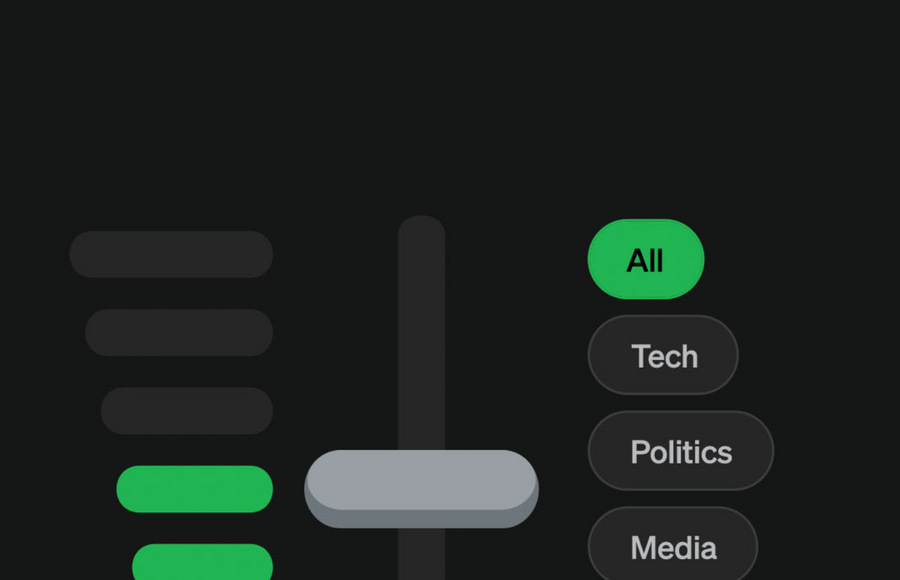Select the lowest green bar
The image size is (900, 580).
tap(203, 563)
